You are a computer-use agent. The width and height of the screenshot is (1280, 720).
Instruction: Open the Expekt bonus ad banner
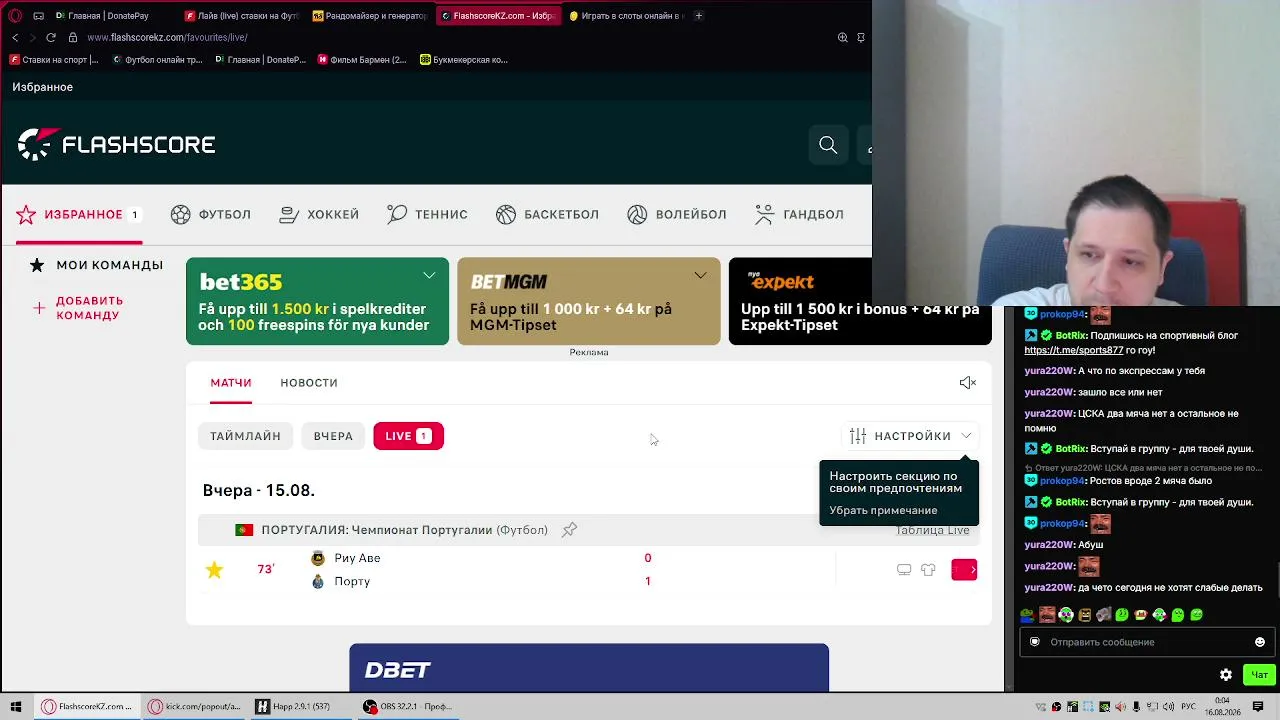(860, 301)
